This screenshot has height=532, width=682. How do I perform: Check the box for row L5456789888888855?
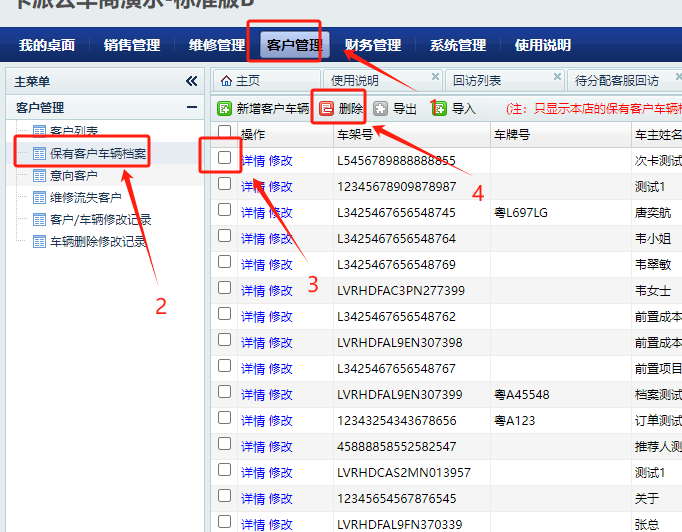(224, 158)
